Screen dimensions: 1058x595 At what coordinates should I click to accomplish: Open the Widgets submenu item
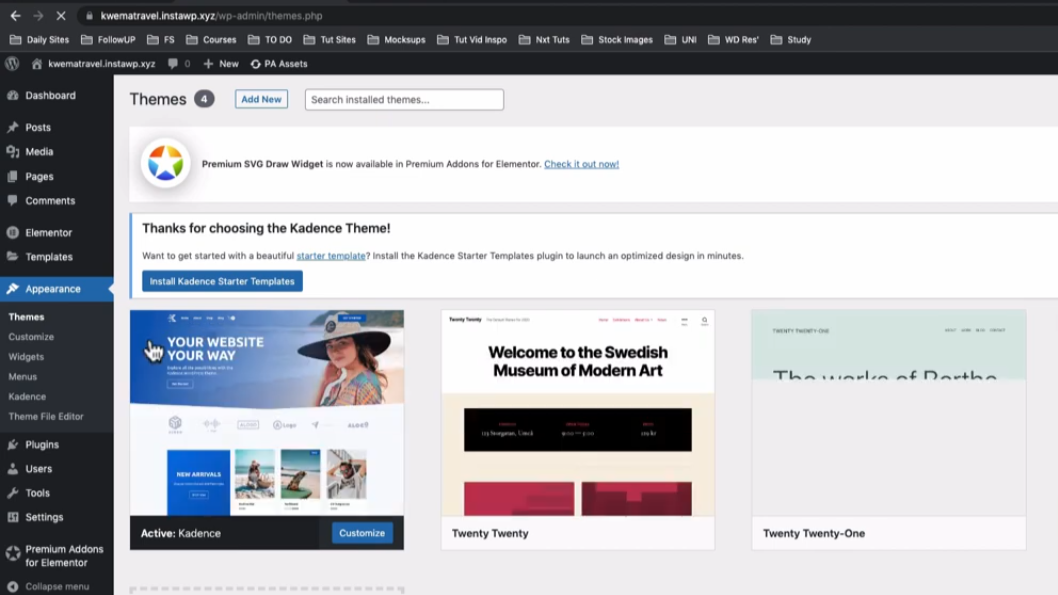(26, 357)
